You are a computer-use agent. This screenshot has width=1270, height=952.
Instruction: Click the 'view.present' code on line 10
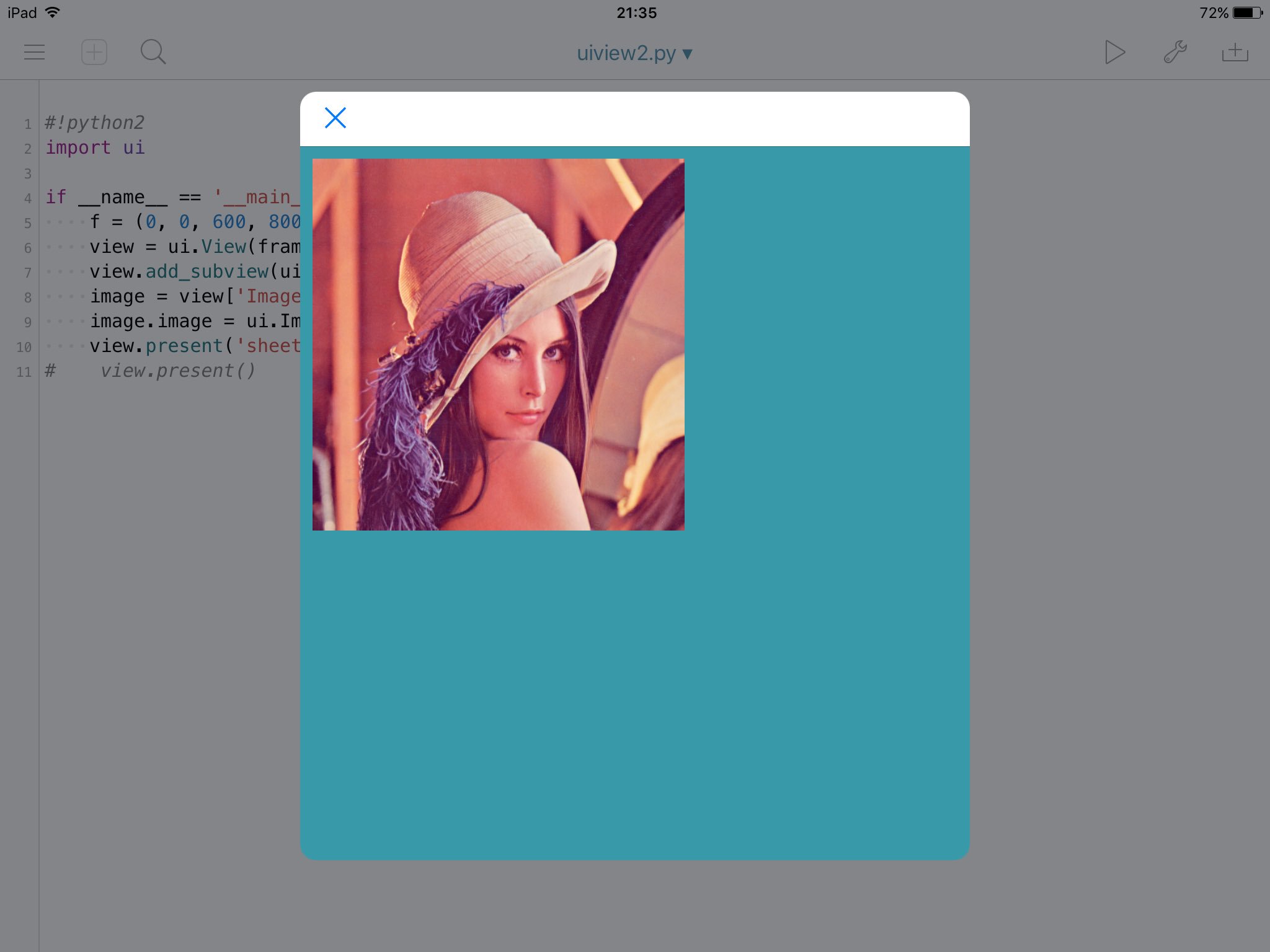tap(156, 346)
